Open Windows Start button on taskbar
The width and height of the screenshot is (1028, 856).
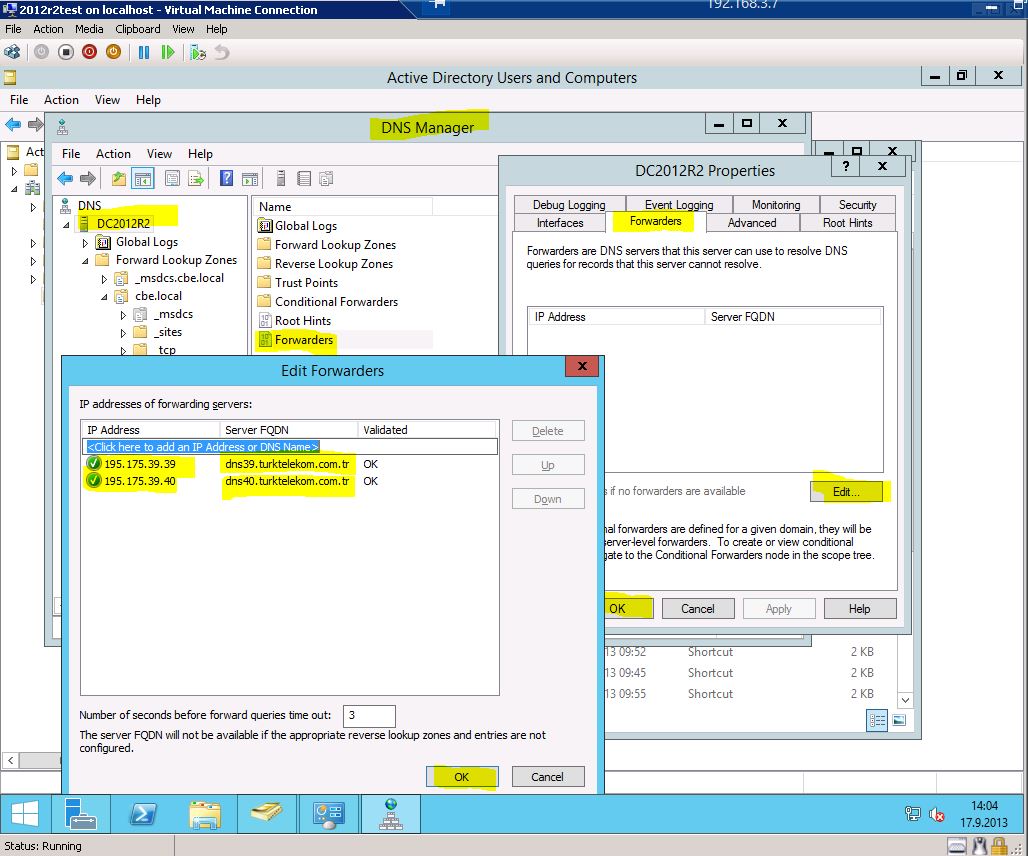point(25,814)
